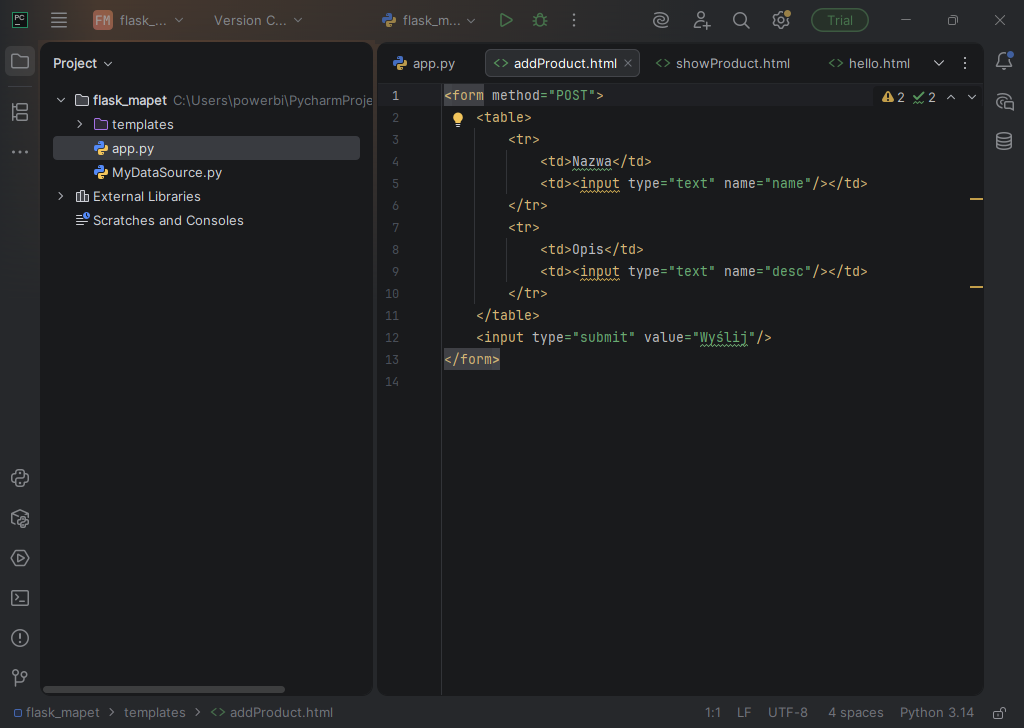Collapse the flask_mapet root folder
Image resolution: width=1024 pixels, height=728 pixels.
pos(61,101)
